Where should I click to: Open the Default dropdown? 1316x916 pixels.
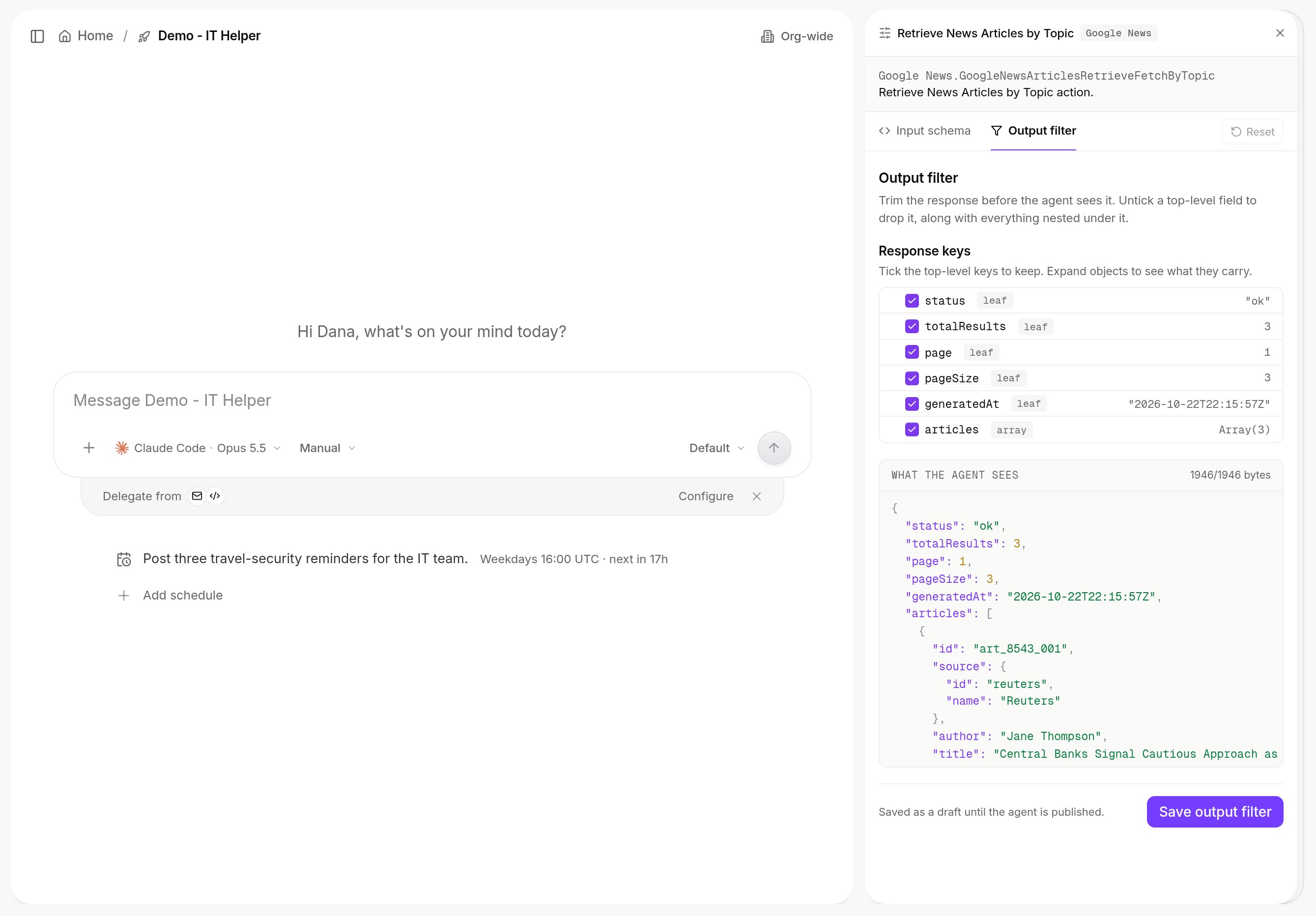716,448
